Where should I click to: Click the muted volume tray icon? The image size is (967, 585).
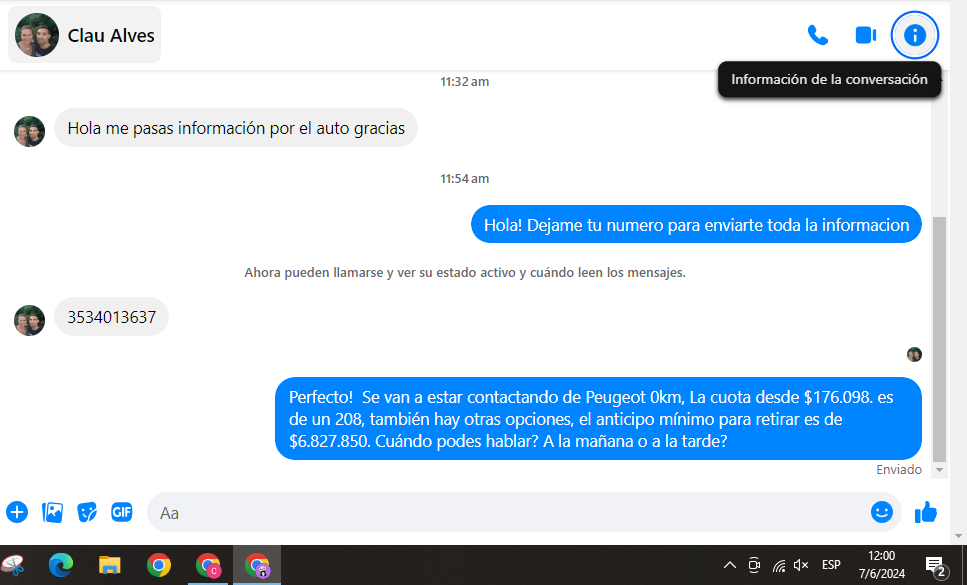801,565
